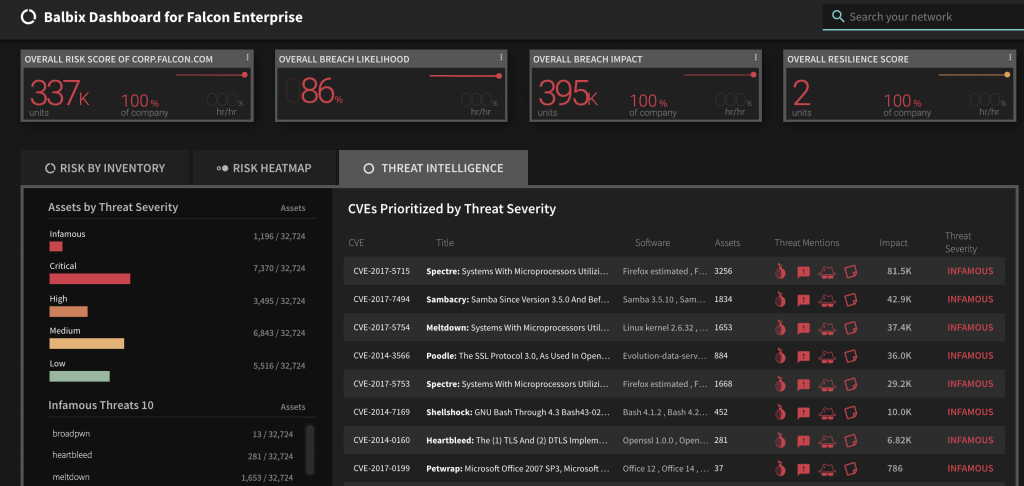Viewport: 1024px width, 486px height.
Task: Click the hacker hat icon in Poodle row
Action: coord(827,355)
